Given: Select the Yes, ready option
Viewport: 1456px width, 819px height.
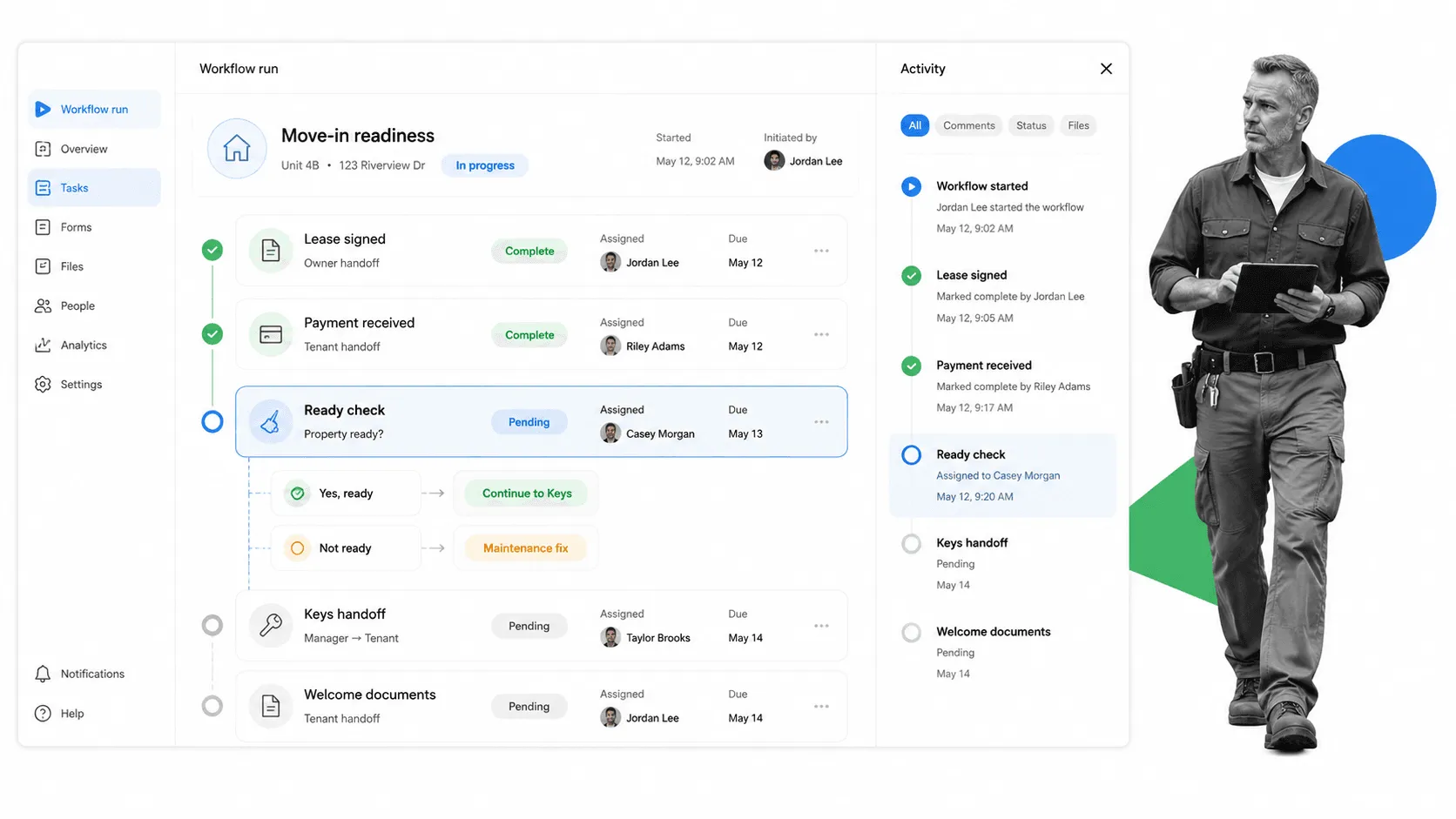Looking at the screenshot, I should point(346,493).
